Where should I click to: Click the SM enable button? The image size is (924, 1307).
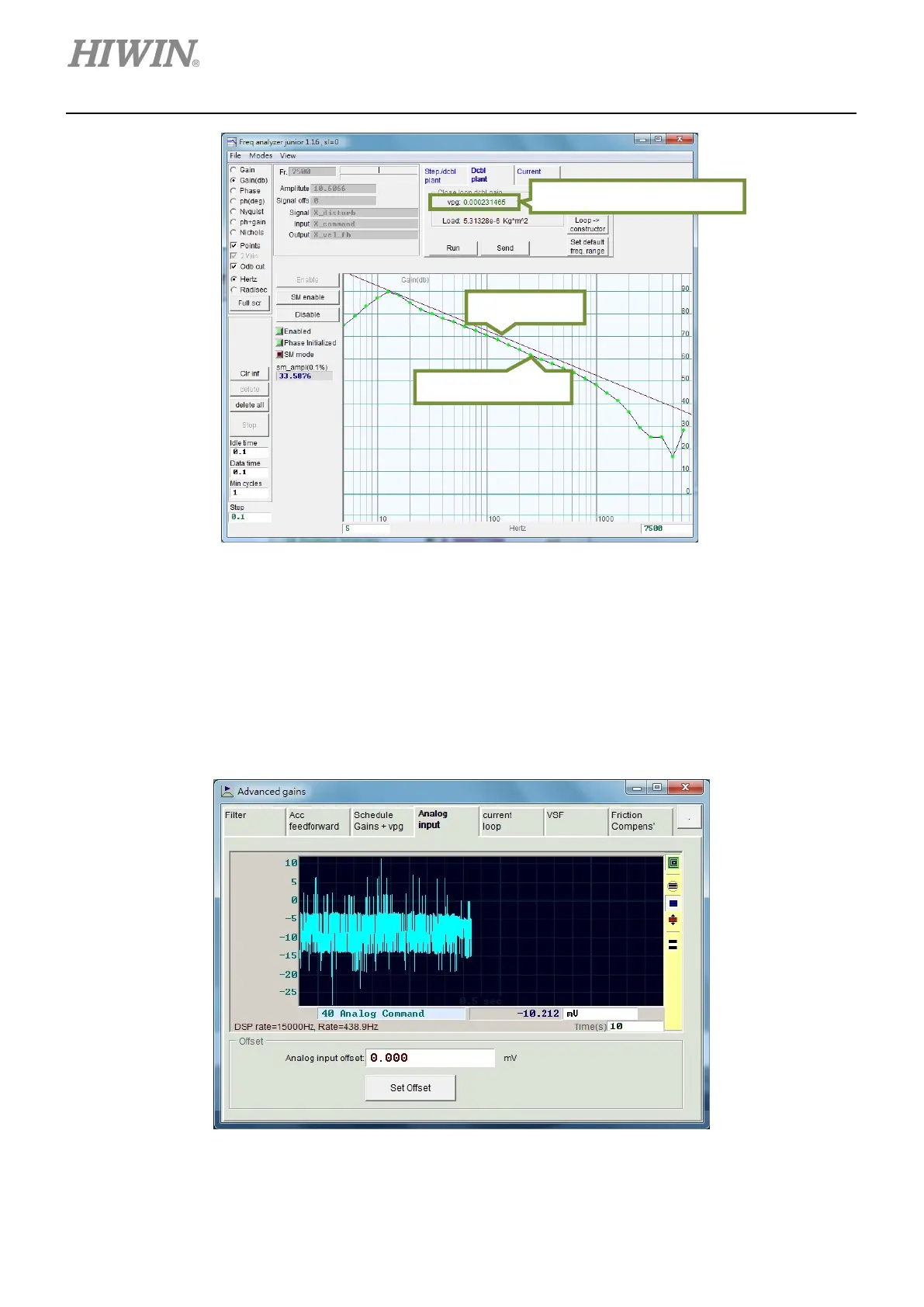(x=307, y=297)
